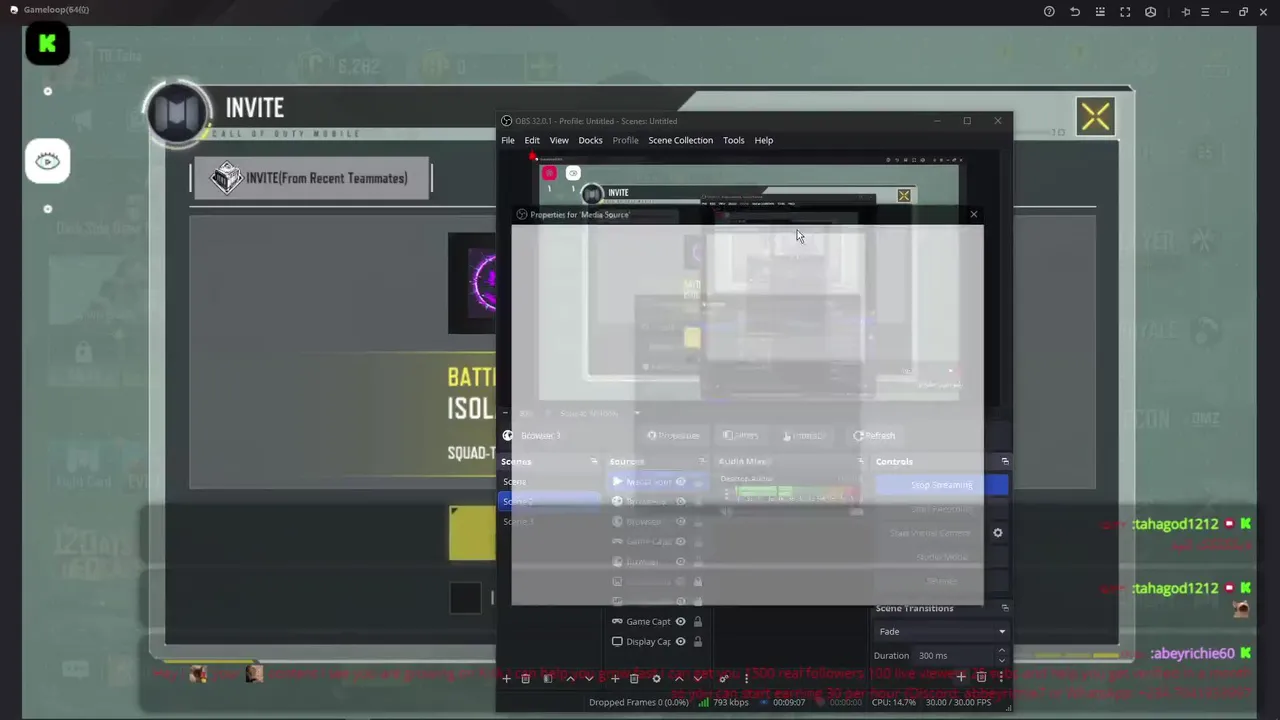The height and width of the screenshot is (720, 1280).
Task: Click Studio Mode button
Action: click(x=941, y=557)
